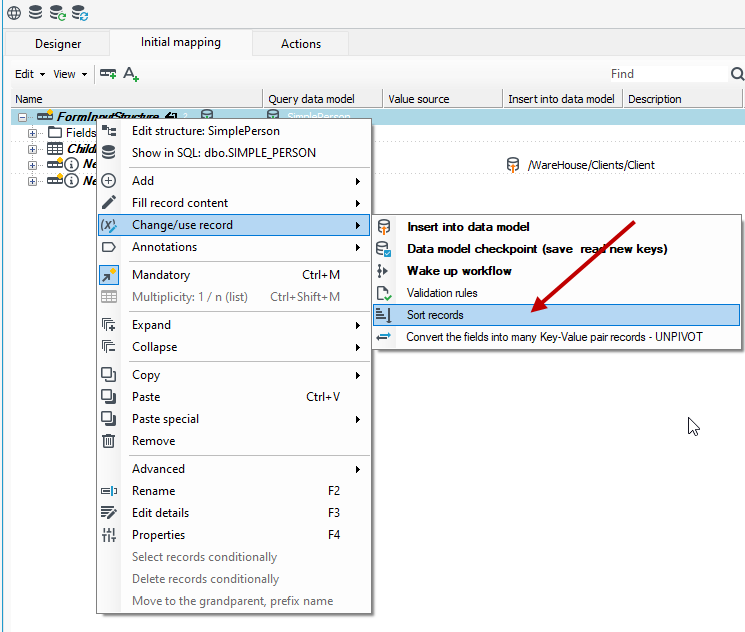Expand the Fields folder node
The height and width of the screenshot is (632, 745).
(x=32, y=134)
